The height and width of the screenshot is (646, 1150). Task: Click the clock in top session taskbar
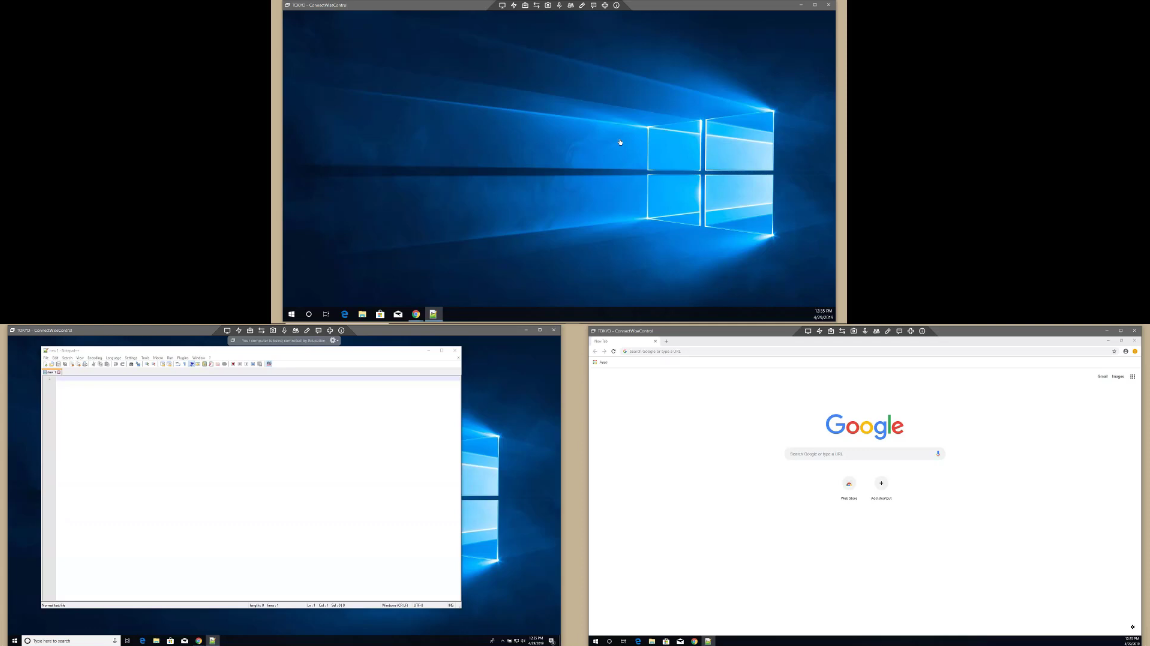823,314
